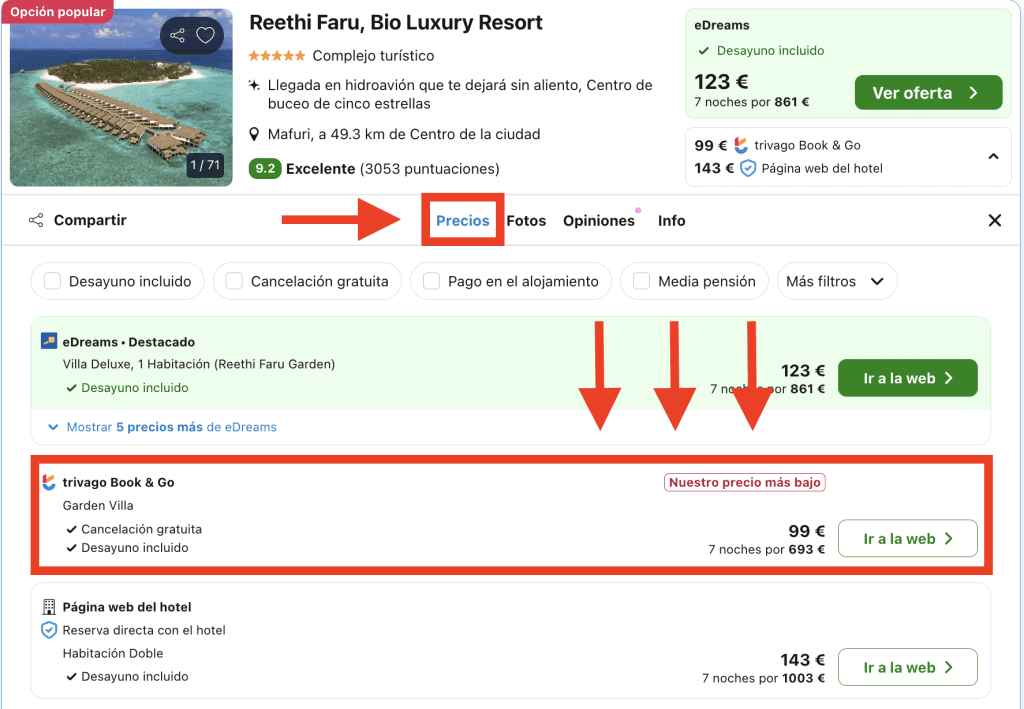Image resolution: width=1024 pixels, height=709 pixels.
Task: Click the hotel building icon
Action: (x=49, y=607)
